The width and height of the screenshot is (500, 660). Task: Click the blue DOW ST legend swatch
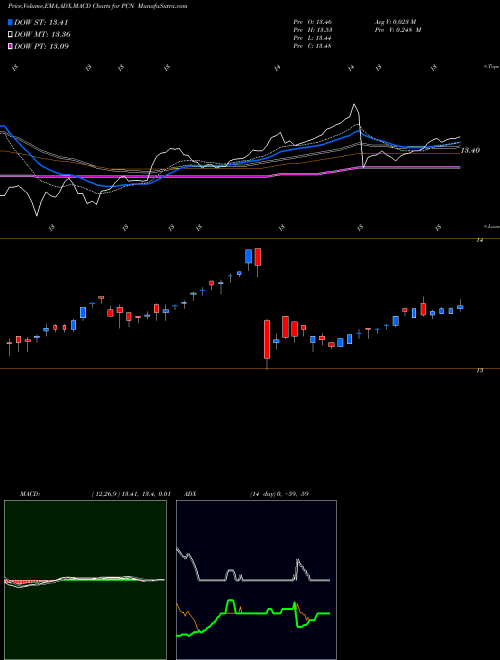pyautogui.click(x=11, y=22)
